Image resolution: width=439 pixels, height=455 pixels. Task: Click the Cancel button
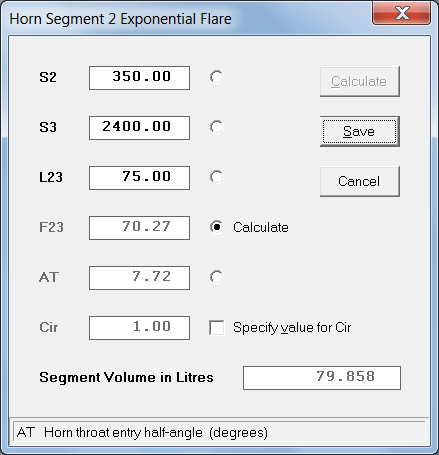360,181
